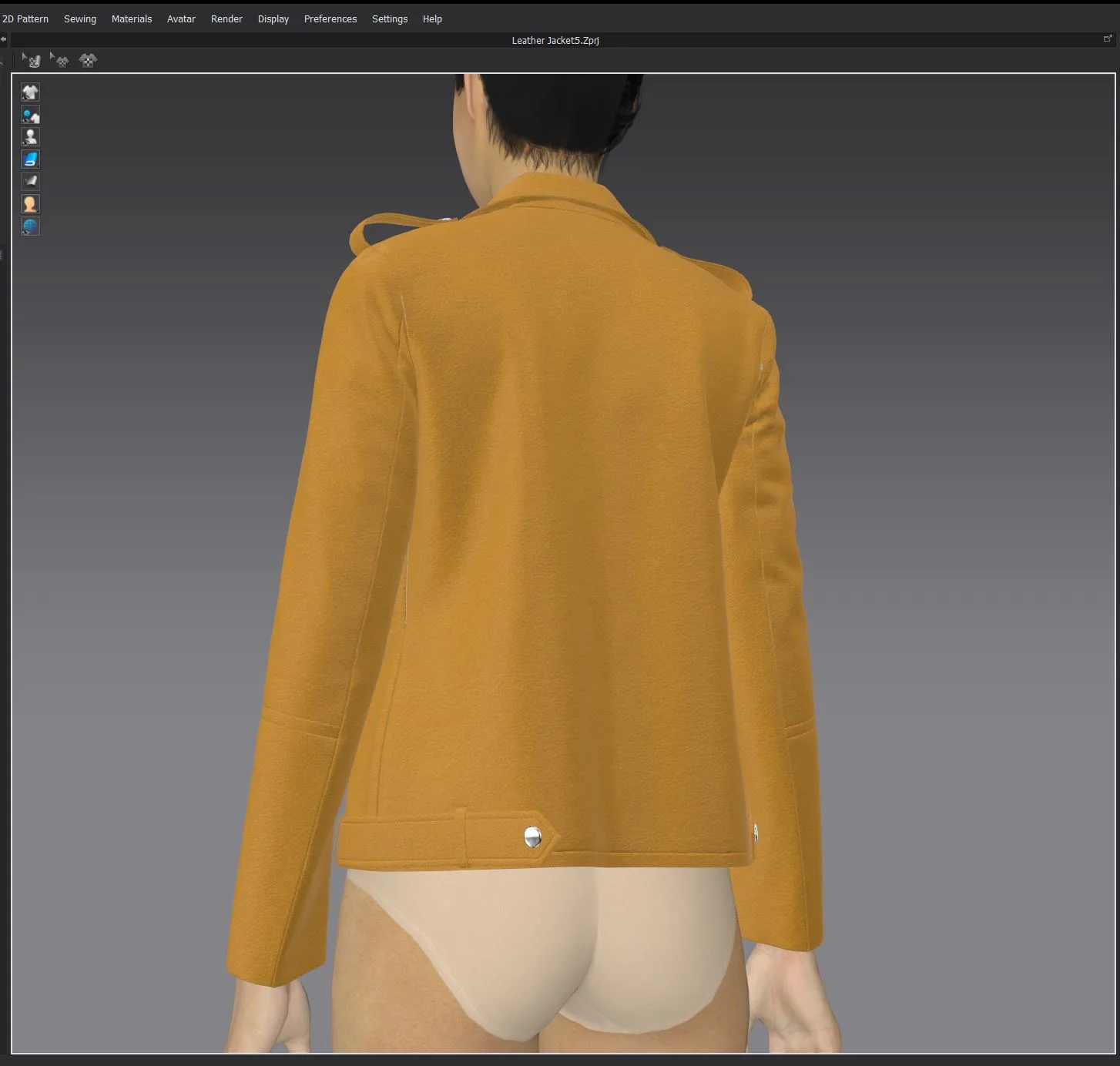
Task: Select the Leather Jacket5.Zprj tab
Action: click(x=554, y=40)
